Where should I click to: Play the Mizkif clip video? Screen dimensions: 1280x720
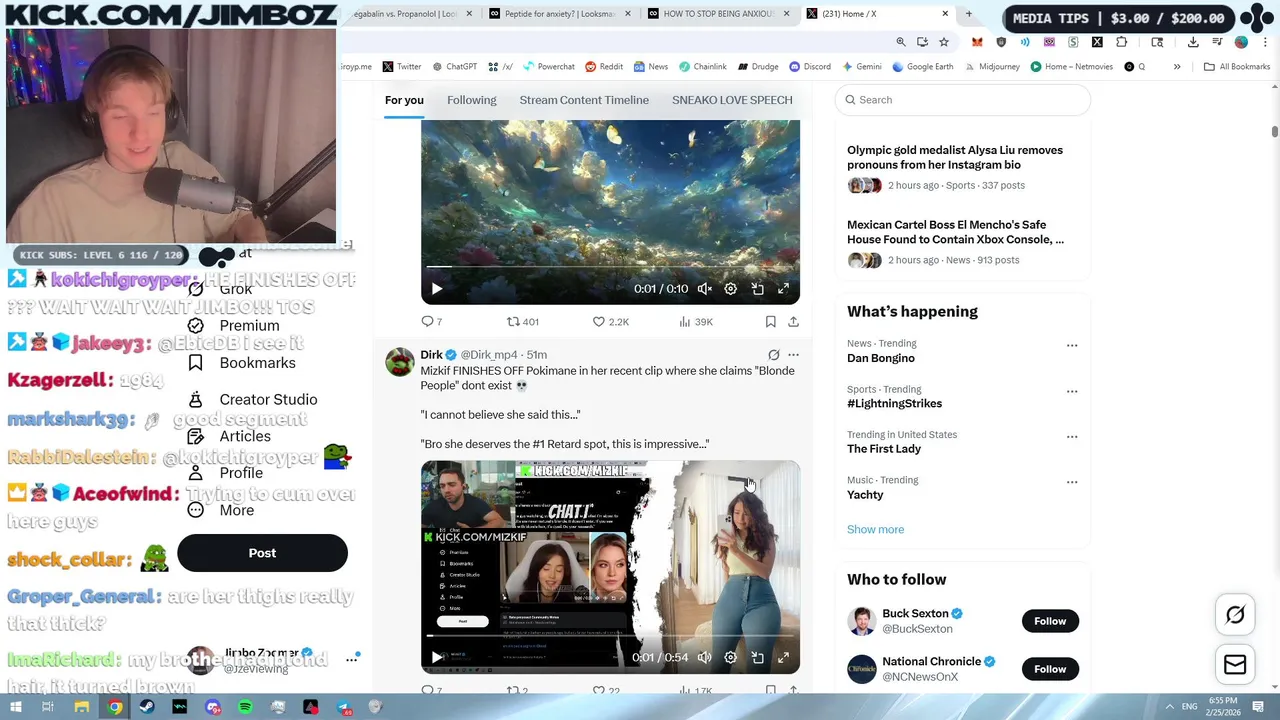(x=437, y=657)
